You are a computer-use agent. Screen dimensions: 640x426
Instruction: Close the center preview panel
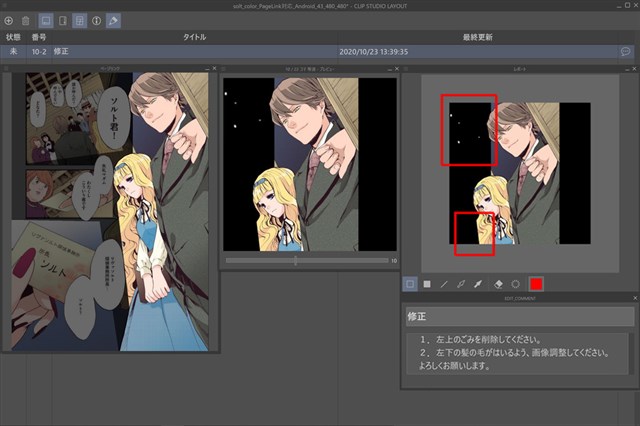click(397, 69)
